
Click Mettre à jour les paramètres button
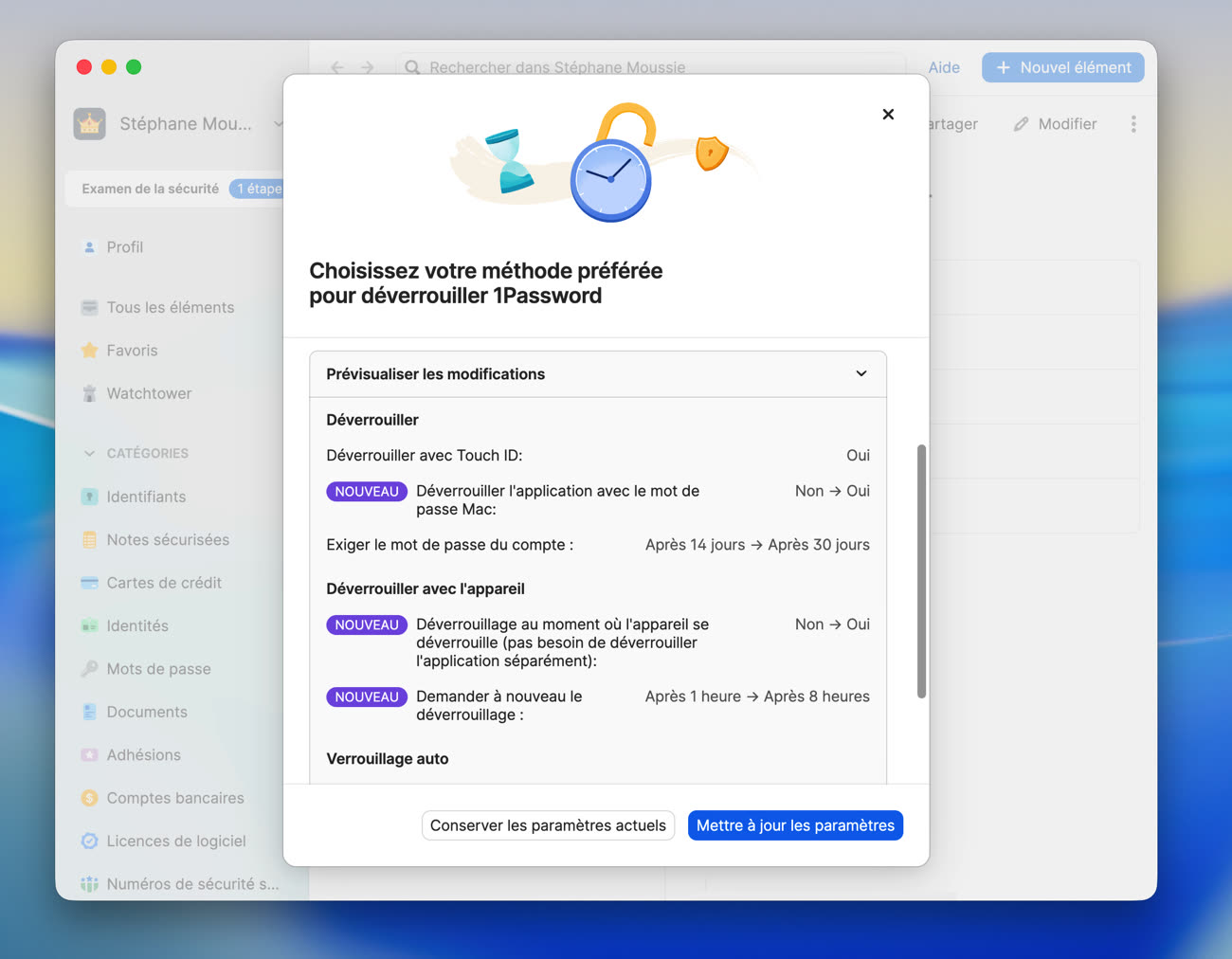(x=795, y=825)
